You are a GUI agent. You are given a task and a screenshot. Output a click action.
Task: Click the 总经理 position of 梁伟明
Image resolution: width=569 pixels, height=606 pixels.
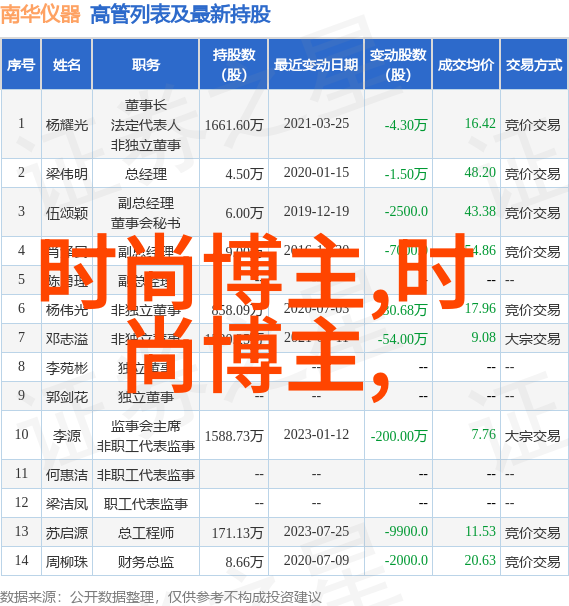(x=146, y=174)
